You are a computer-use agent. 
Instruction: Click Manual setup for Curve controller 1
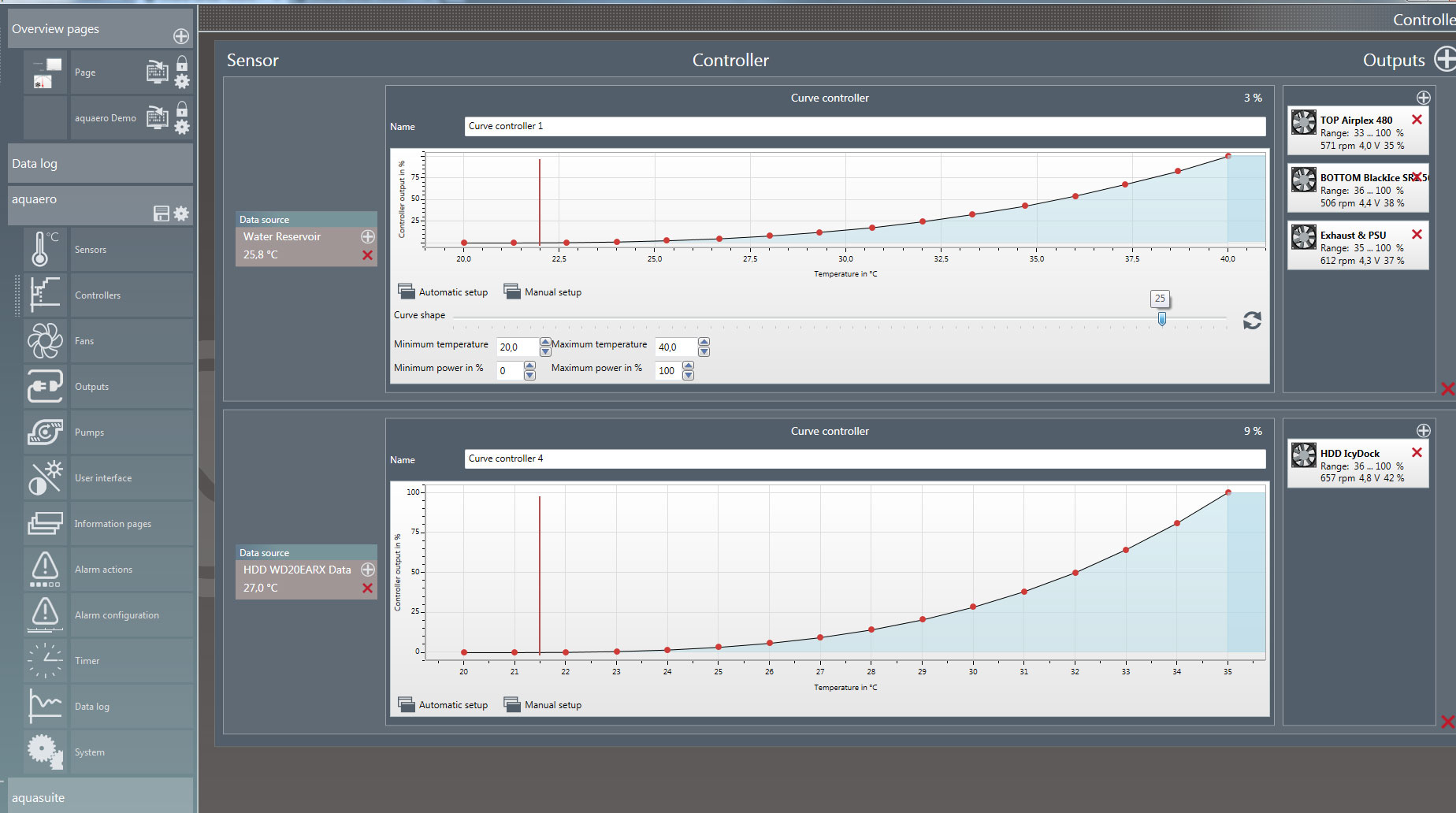tap(543, 291)
